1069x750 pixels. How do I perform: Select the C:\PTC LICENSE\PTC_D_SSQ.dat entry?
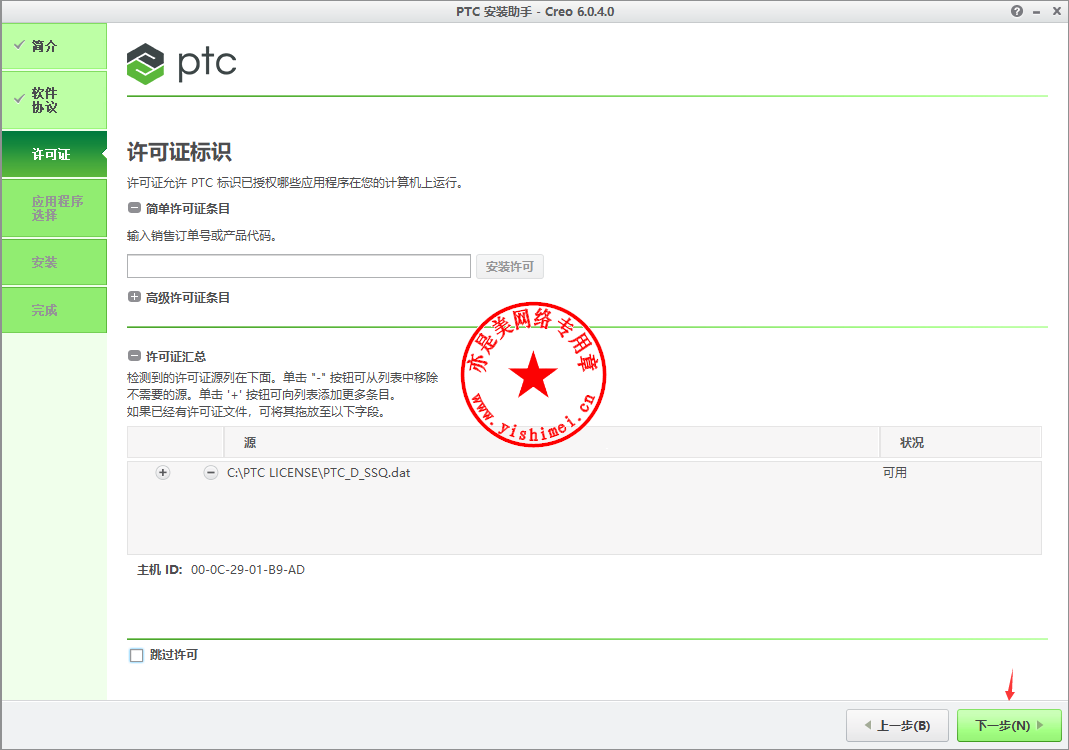318,472
